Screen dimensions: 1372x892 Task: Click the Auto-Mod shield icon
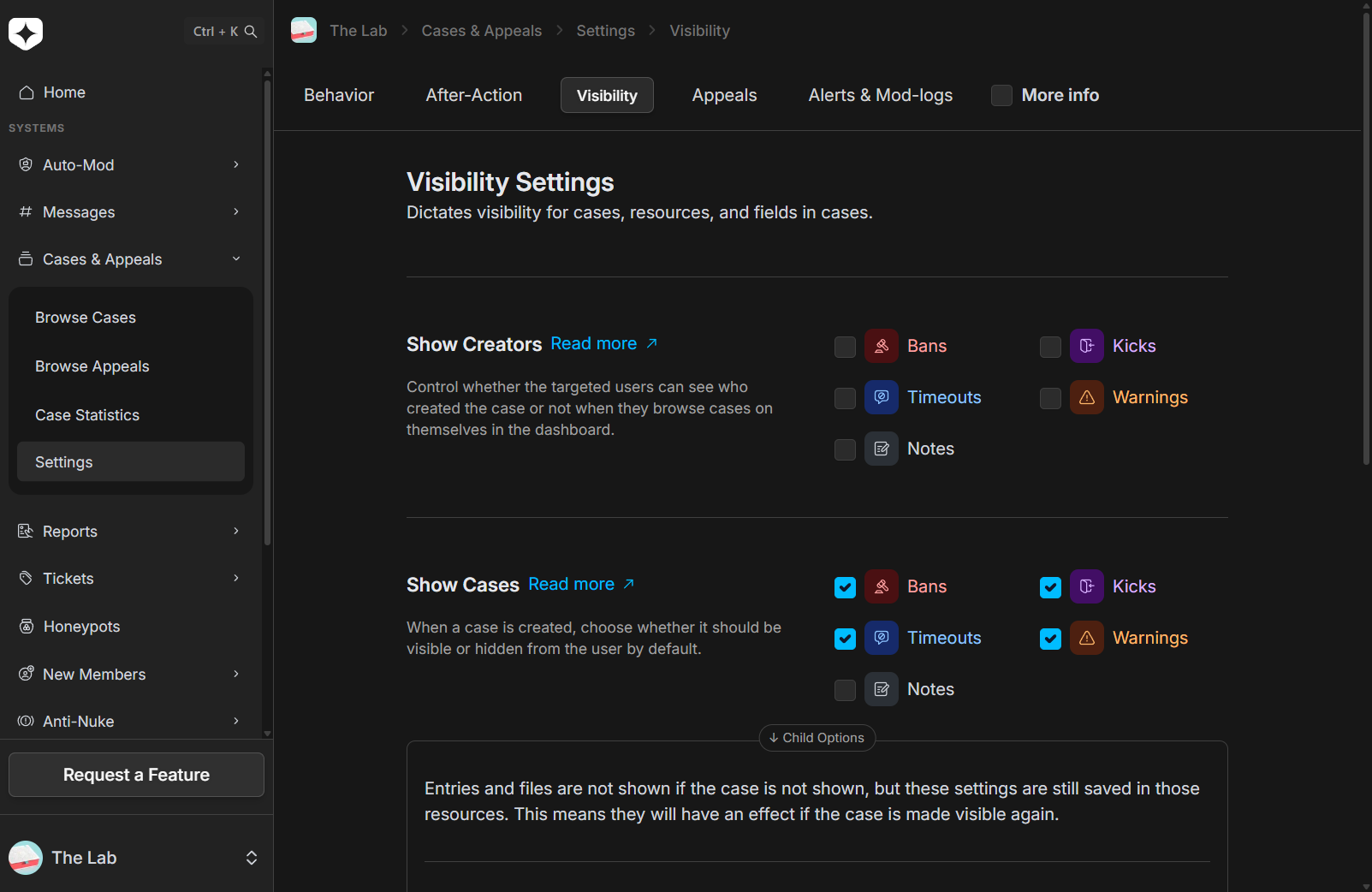26,164
